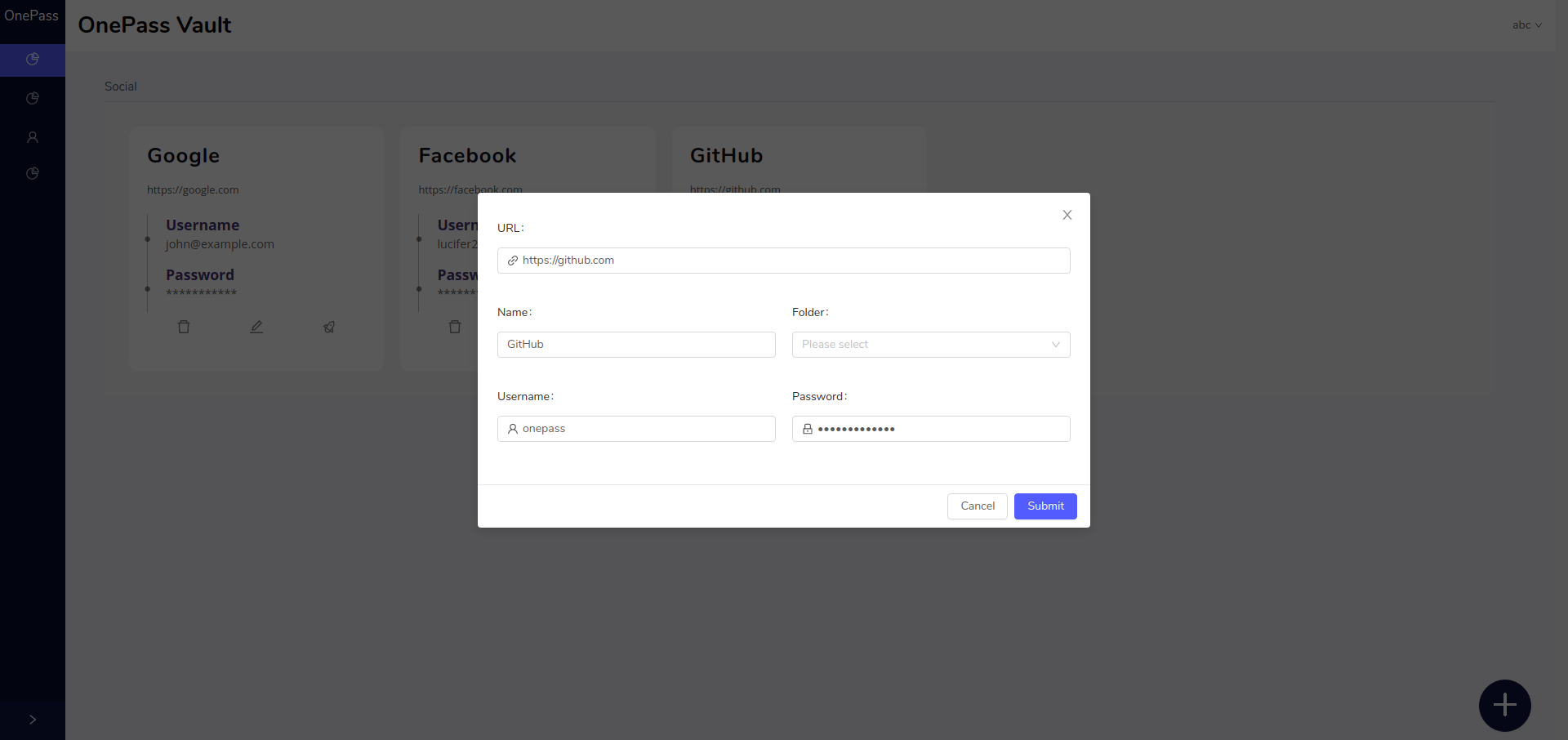Image resolution: width=1568 pixels, height=740 pixels.
Task: Click the OnePass logo in the sidebar
Action: tap(32, 16)
